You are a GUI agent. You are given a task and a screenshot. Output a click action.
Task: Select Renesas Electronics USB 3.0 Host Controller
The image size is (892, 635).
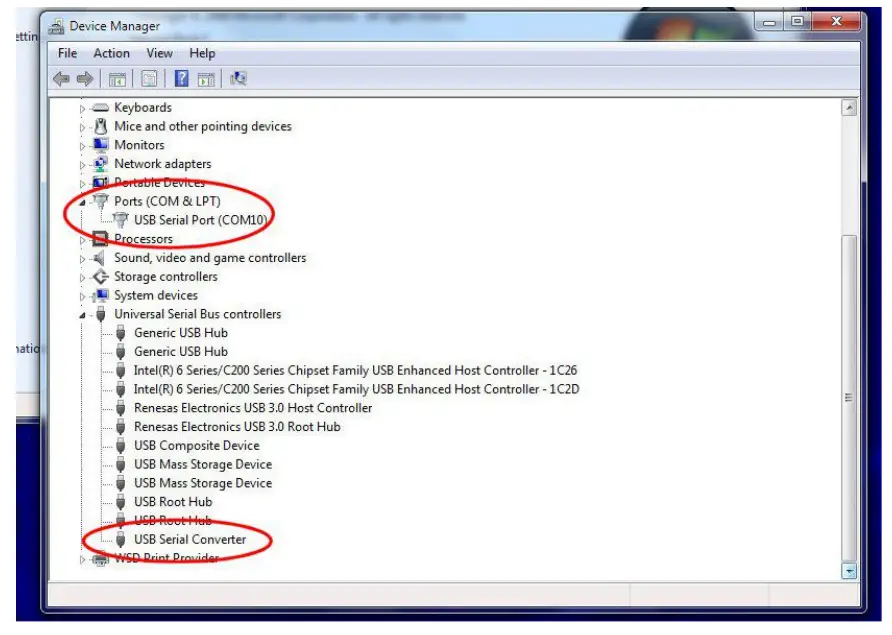tap(253, 408)
